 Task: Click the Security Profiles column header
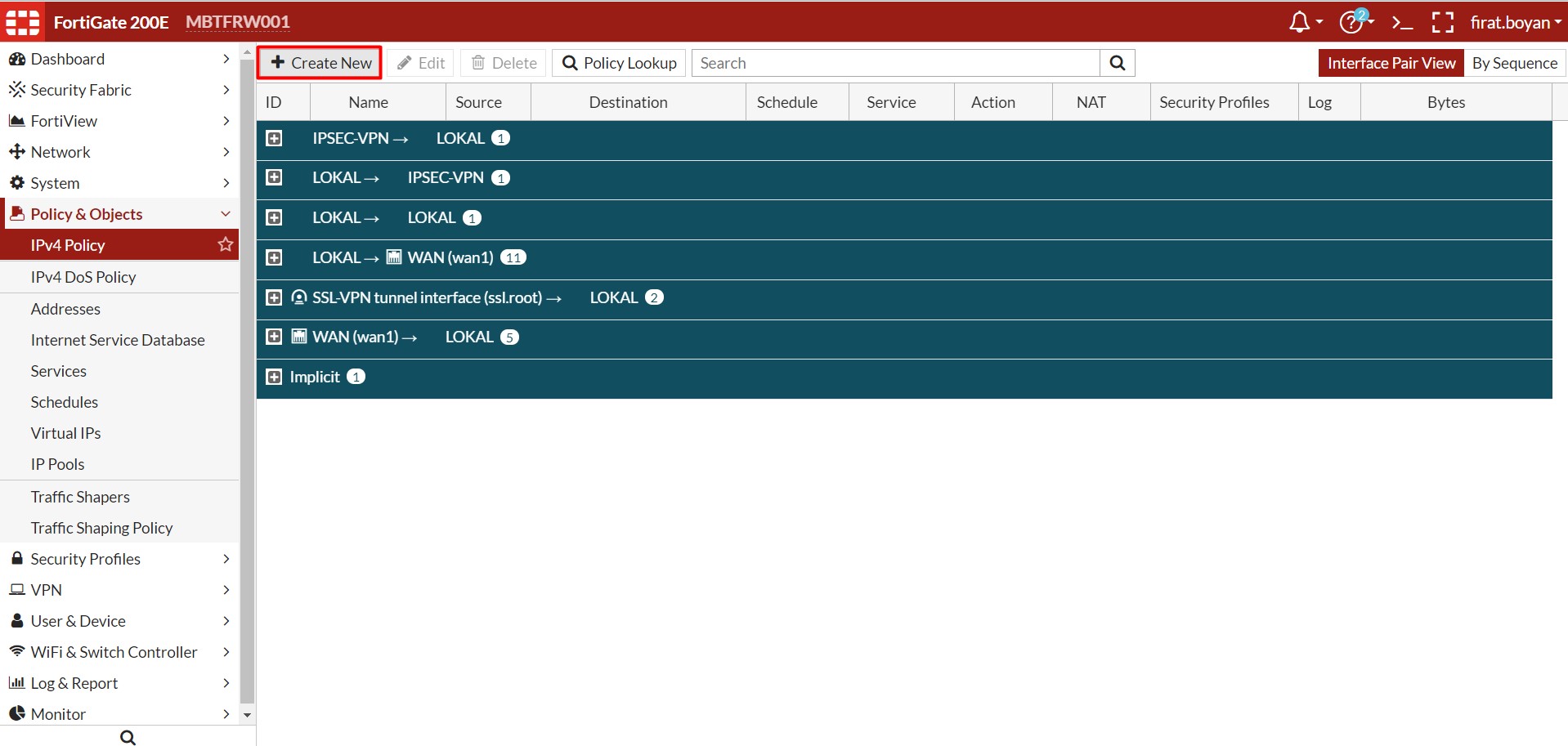click(x=1224, y=102)
